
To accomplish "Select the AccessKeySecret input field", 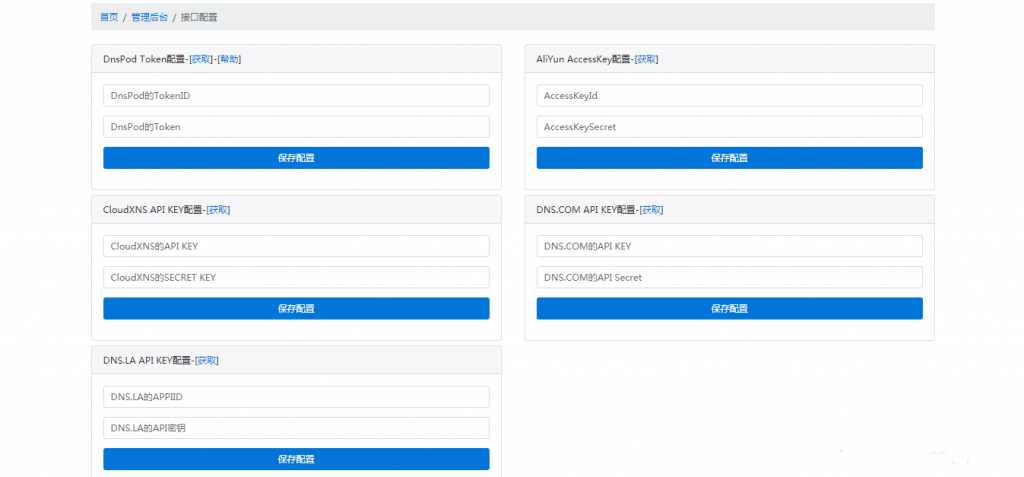I will click(x=729, y=127).
